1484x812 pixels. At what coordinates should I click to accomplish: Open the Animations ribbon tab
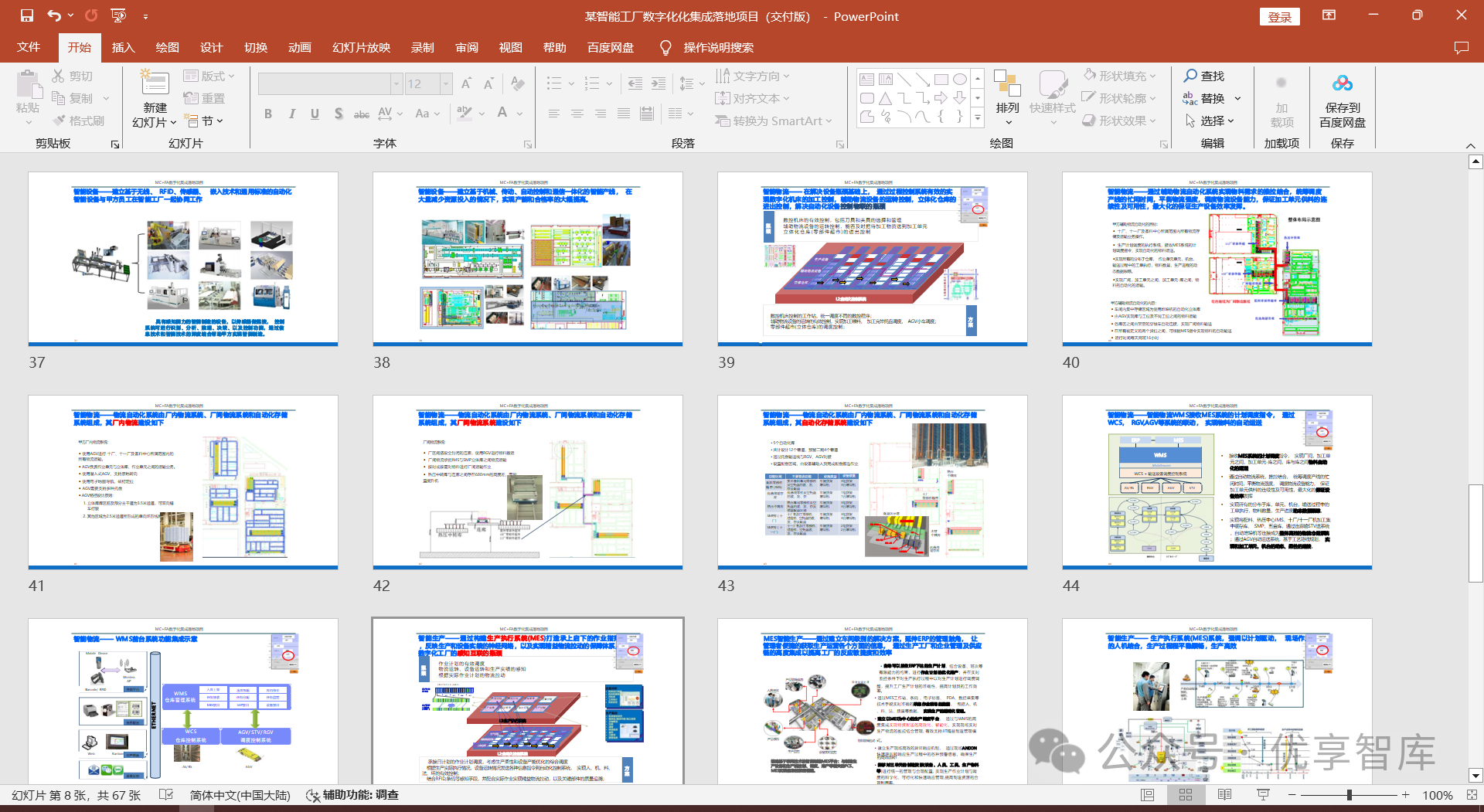299,48
